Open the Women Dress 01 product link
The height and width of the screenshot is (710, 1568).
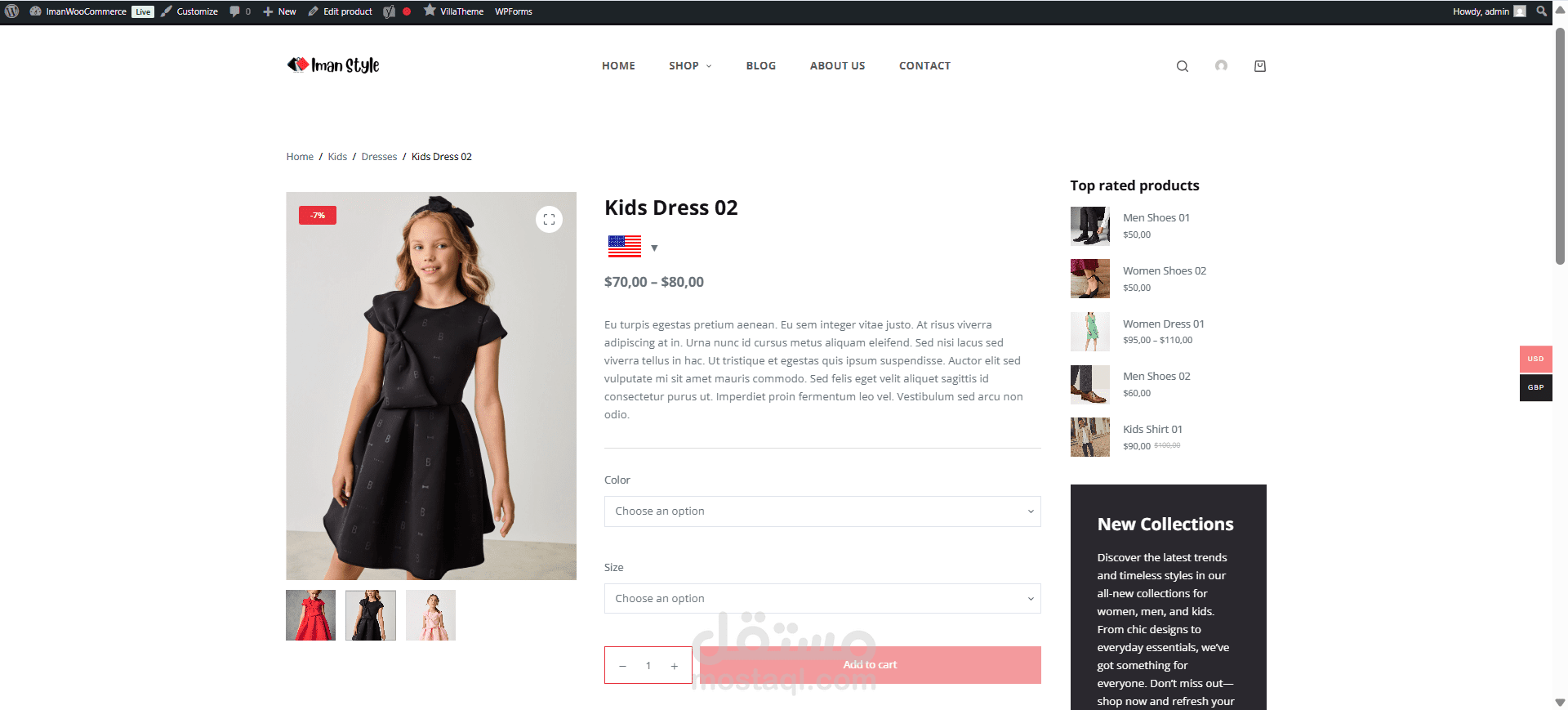1163,324
